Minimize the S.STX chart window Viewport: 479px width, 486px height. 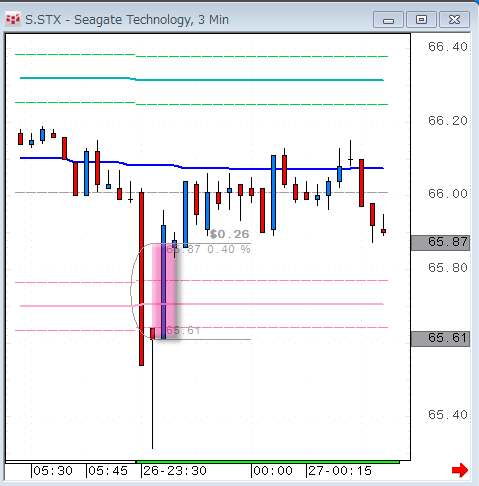pyautogui.click(x=388, y=20)
